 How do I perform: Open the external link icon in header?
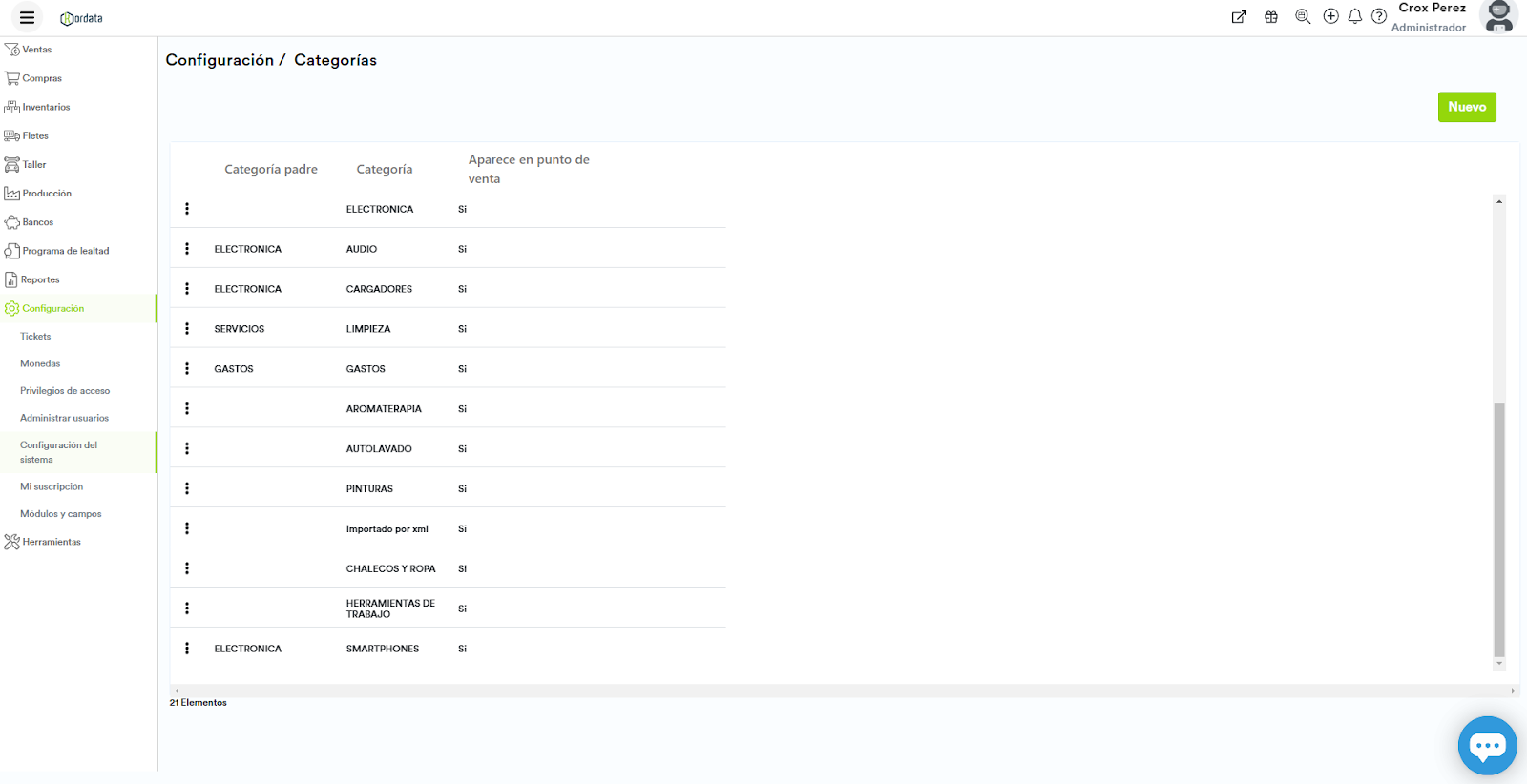tap(1239, 17)
